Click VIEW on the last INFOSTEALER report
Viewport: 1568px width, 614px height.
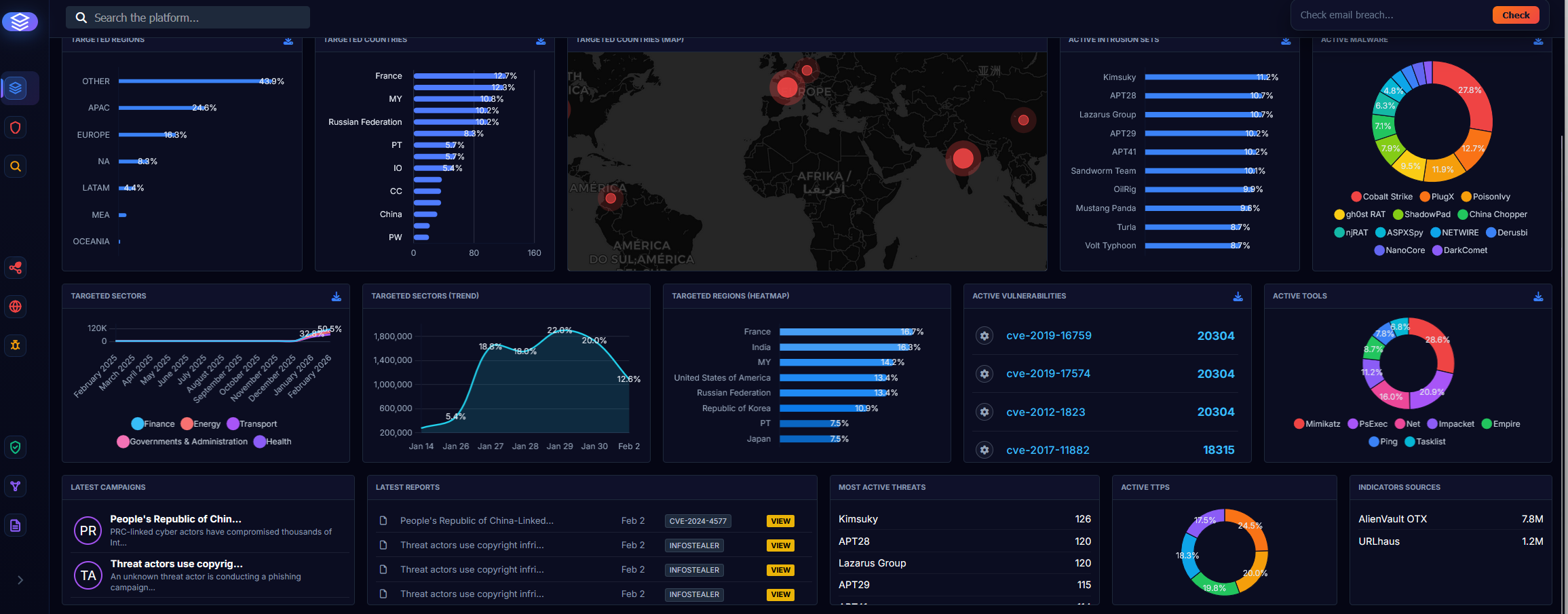[780, 594]
